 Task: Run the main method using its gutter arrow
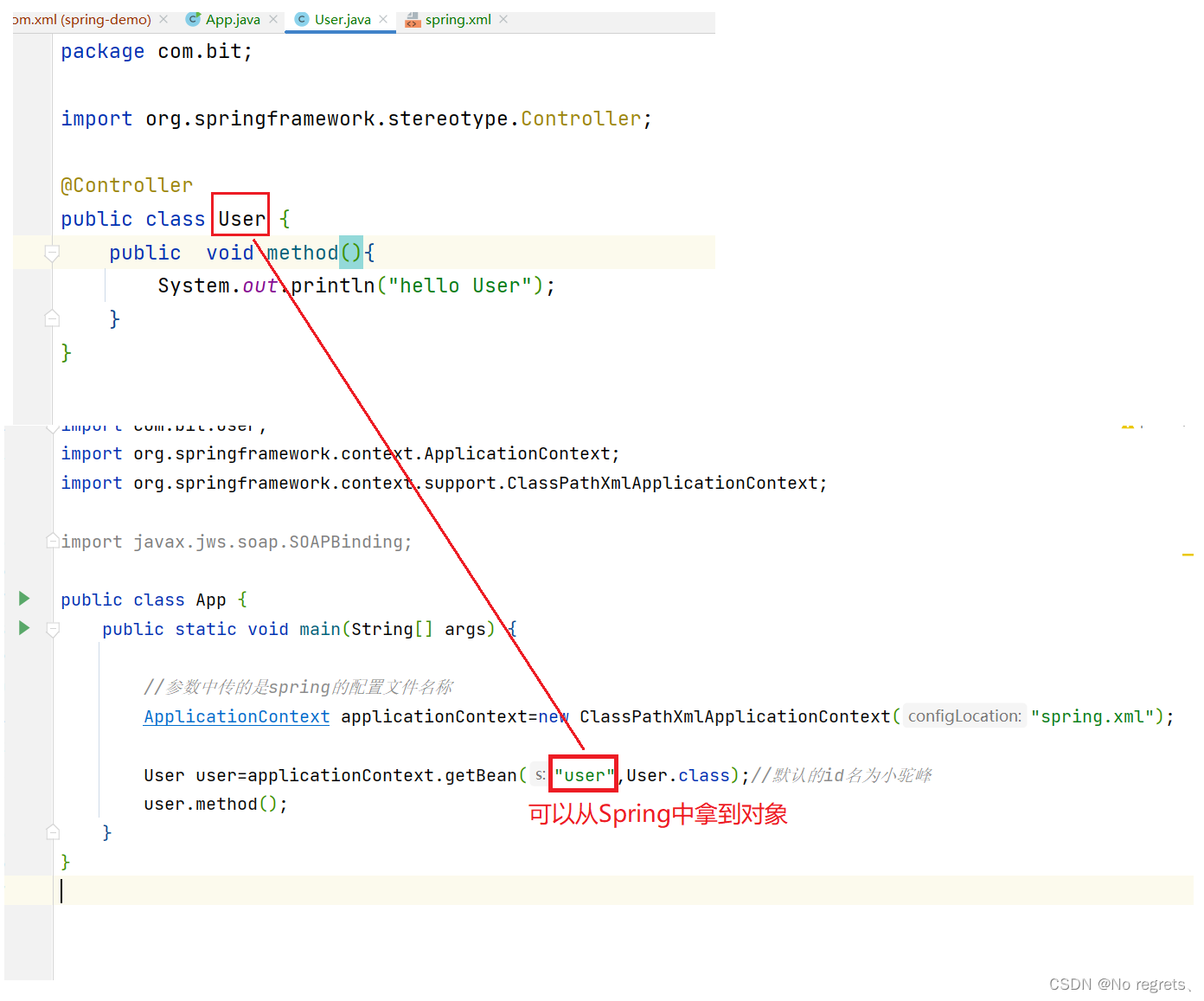pyautogui.click(x=24, y=628)
